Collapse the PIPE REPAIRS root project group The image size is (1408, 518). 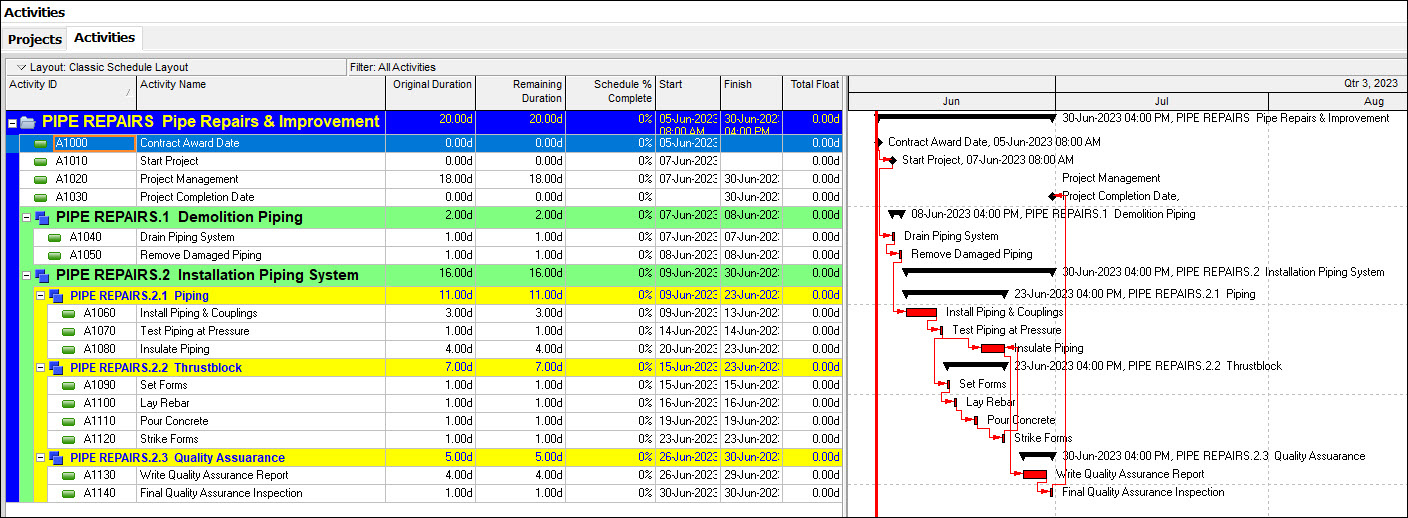(12, 123)
